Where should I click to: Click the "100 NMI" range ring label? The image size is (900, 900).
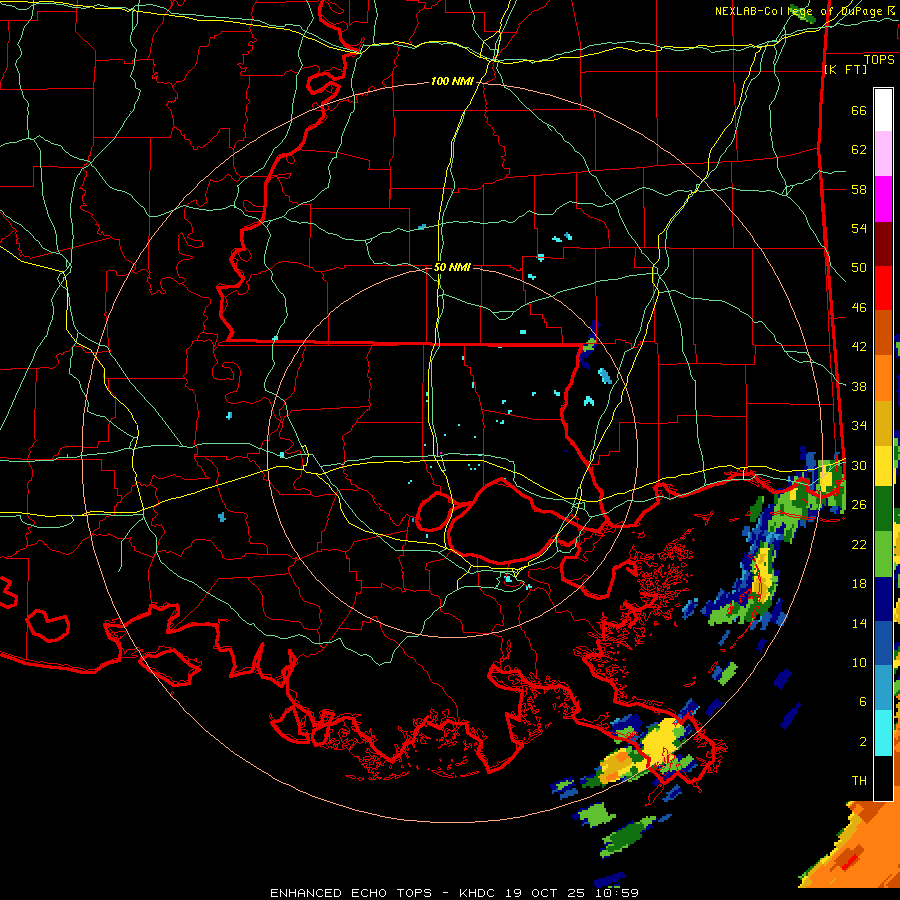452,82
